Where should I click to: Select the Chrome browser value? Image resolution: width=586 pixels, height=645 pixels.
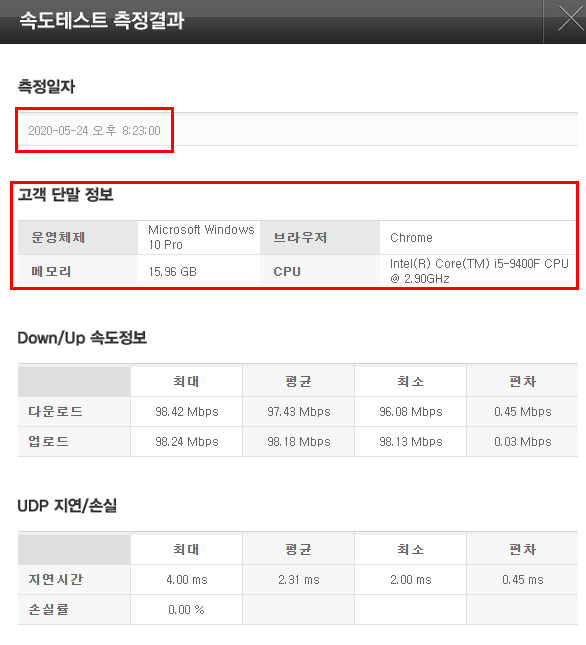click(x=411, y=238)
